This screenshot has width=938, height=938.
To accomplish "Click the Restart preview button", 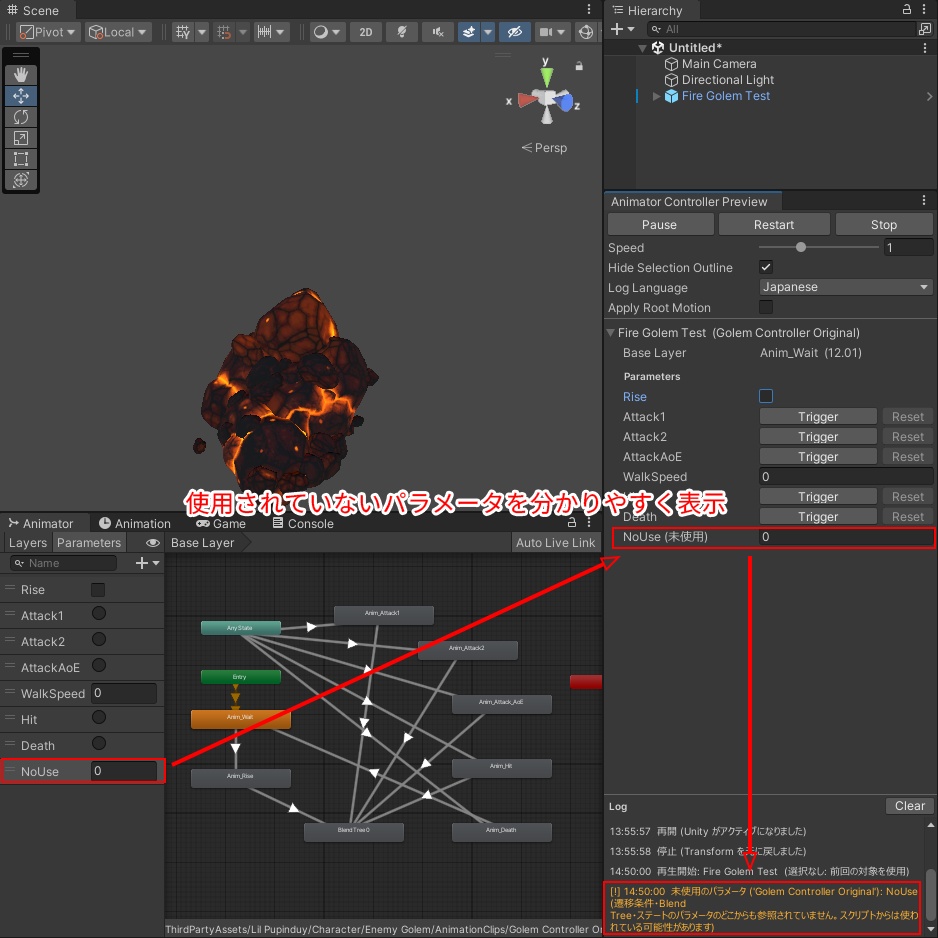I will coord(773,224).
